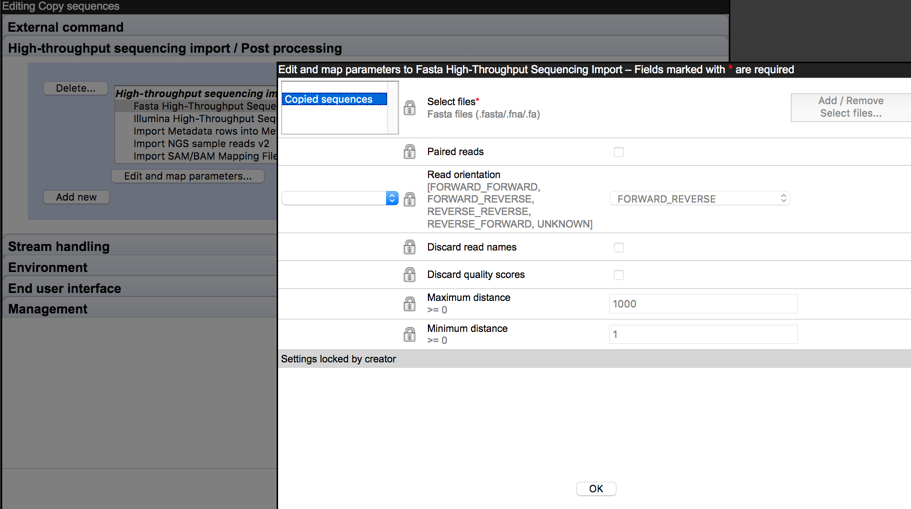Viewport: 911px width, 509px height.
Task: Expand the Management section
Action: pyautogui.click(x=139, y=309)
